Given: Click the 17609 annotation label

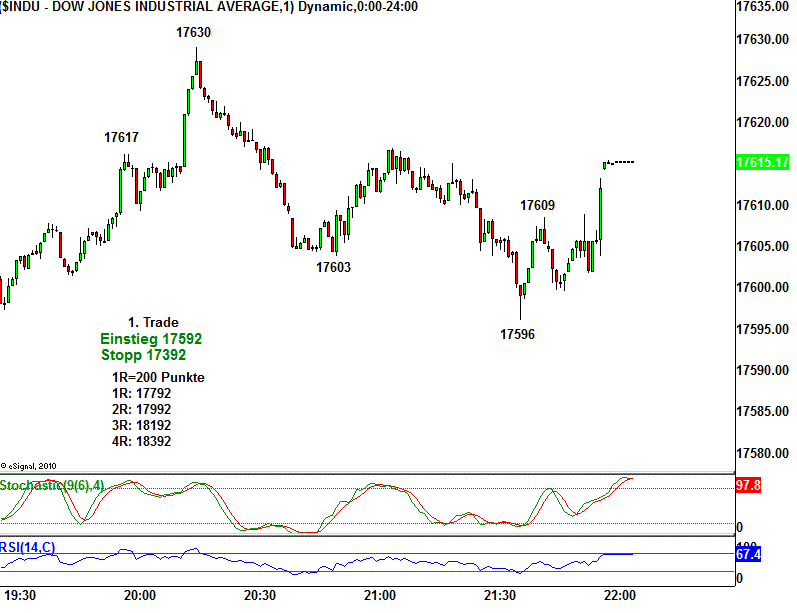Looking at the screenshot, I should point(537,205).
